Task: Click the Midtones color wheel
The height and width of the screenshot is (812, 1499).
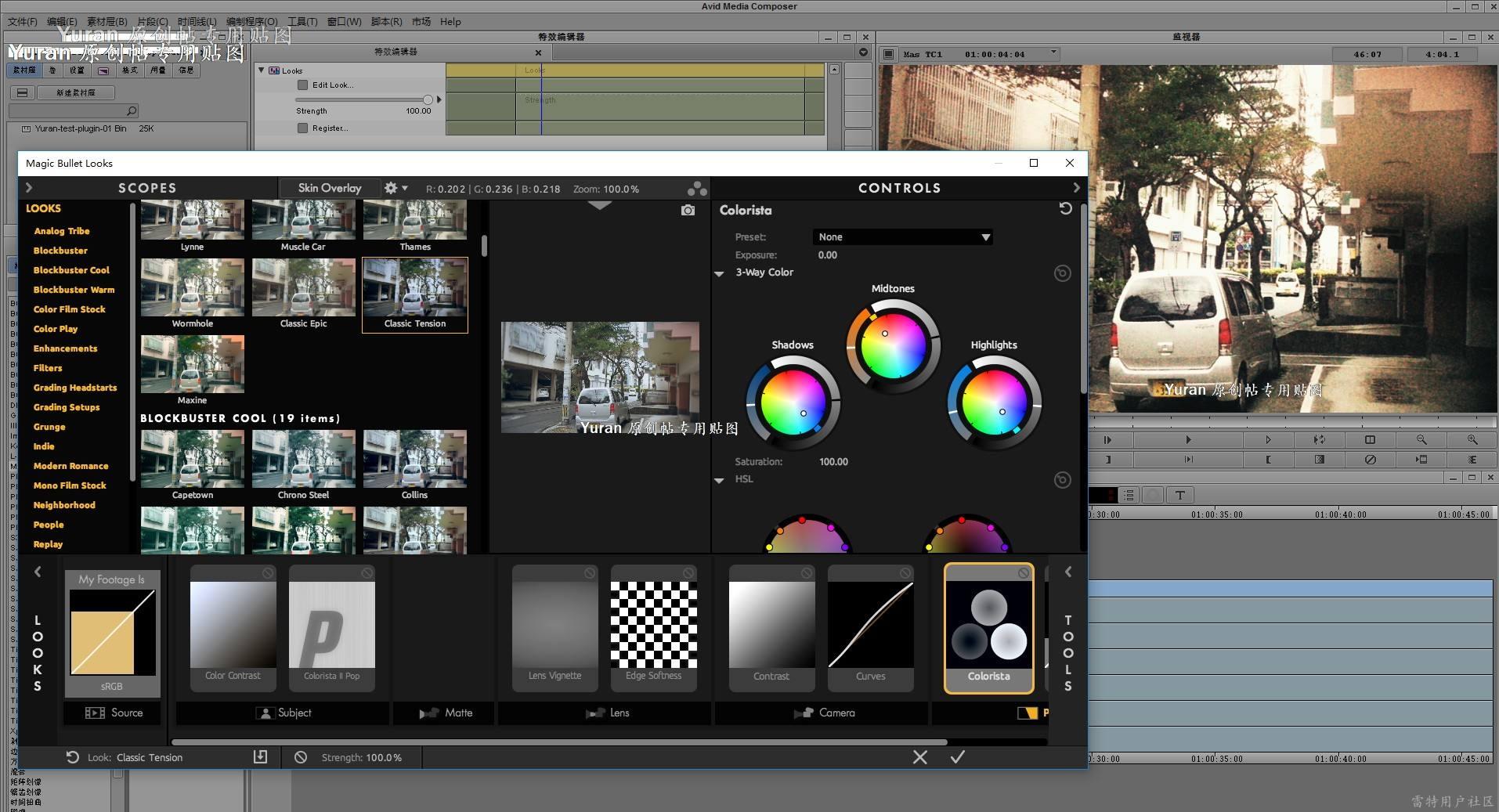Action: click(x=892, y=345)
